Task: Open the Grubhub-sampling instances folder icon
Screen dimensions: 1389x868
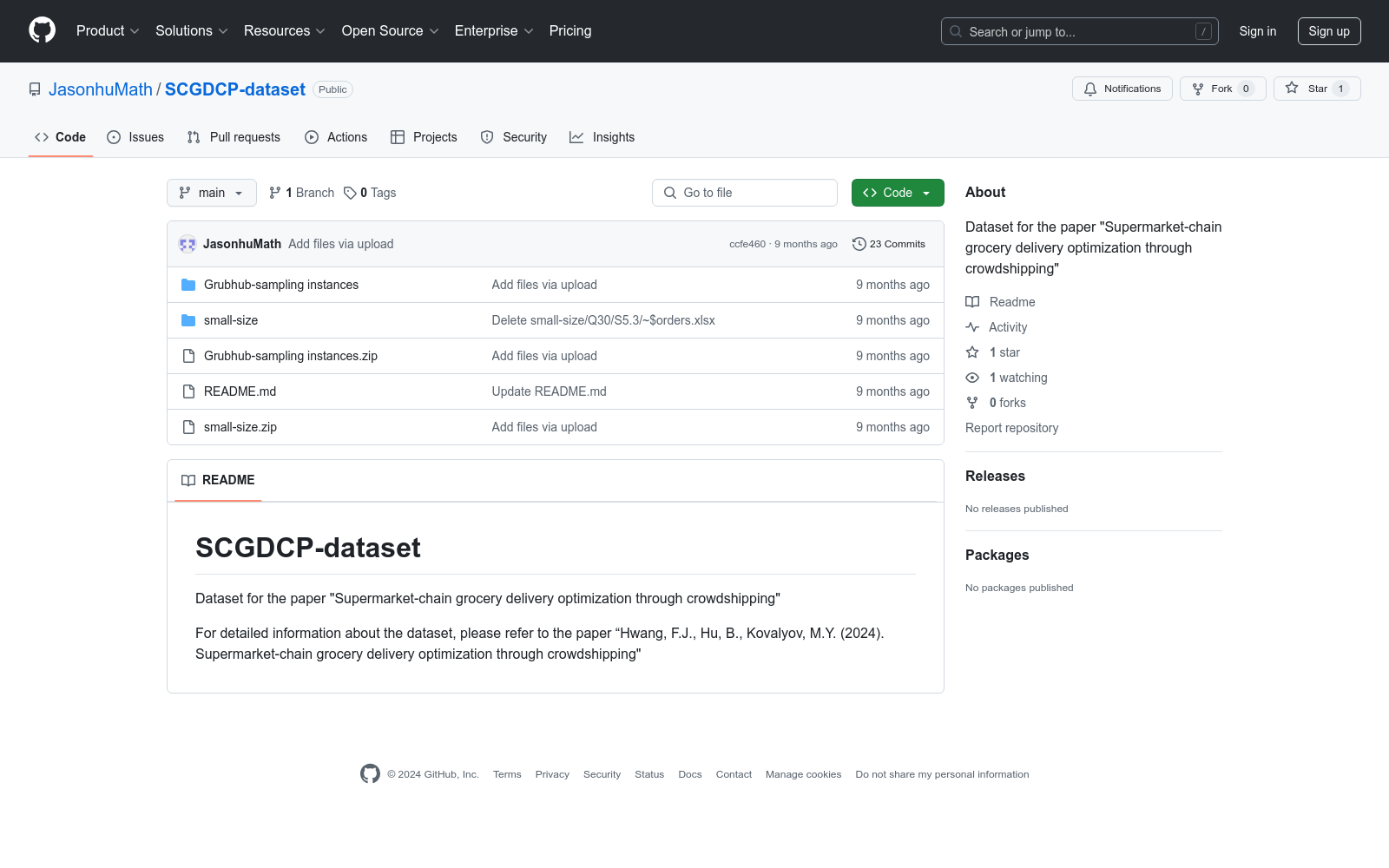Action: tap(188, 285)
